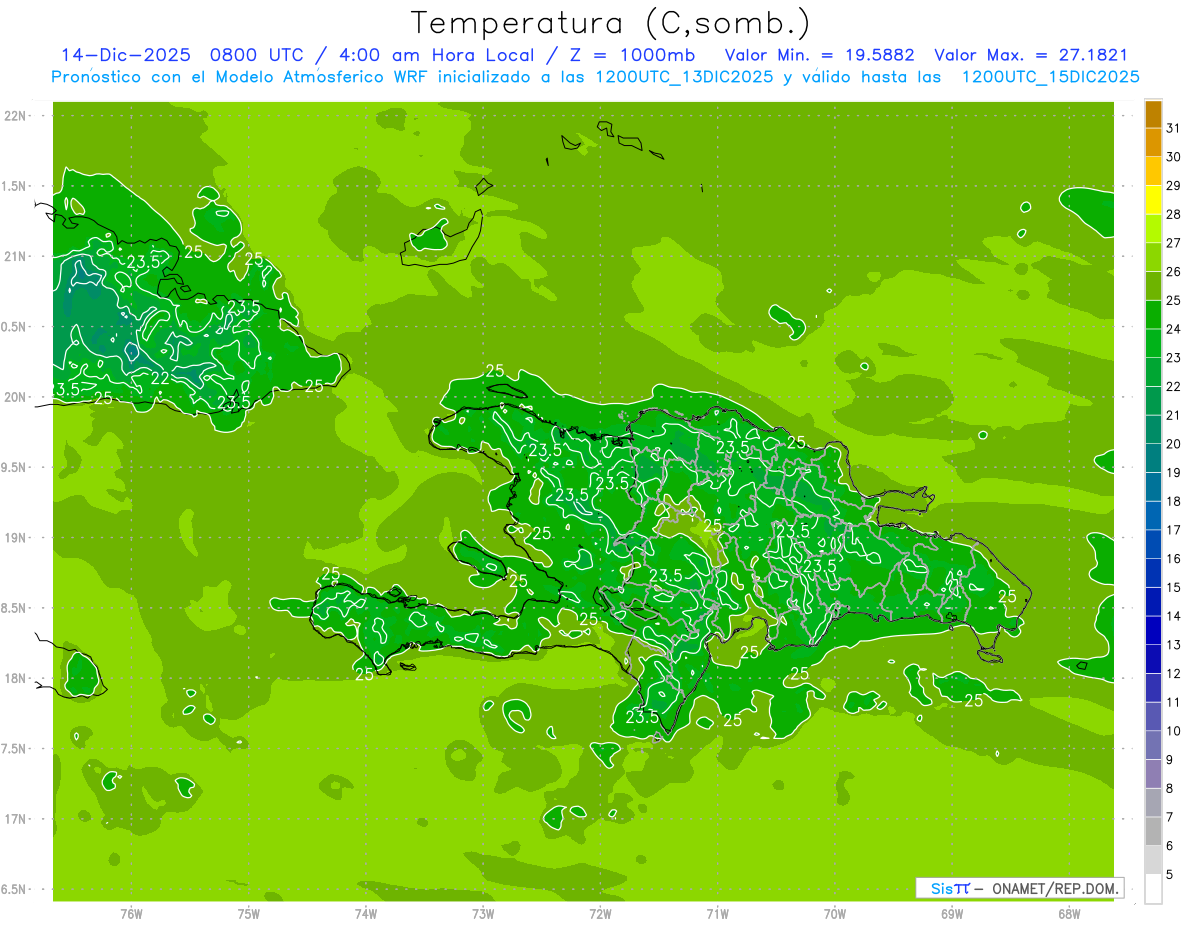1200x927 pixels.
Task: Click the 'Valor Min. = 19.5882' readout
Action: (820, 55)
